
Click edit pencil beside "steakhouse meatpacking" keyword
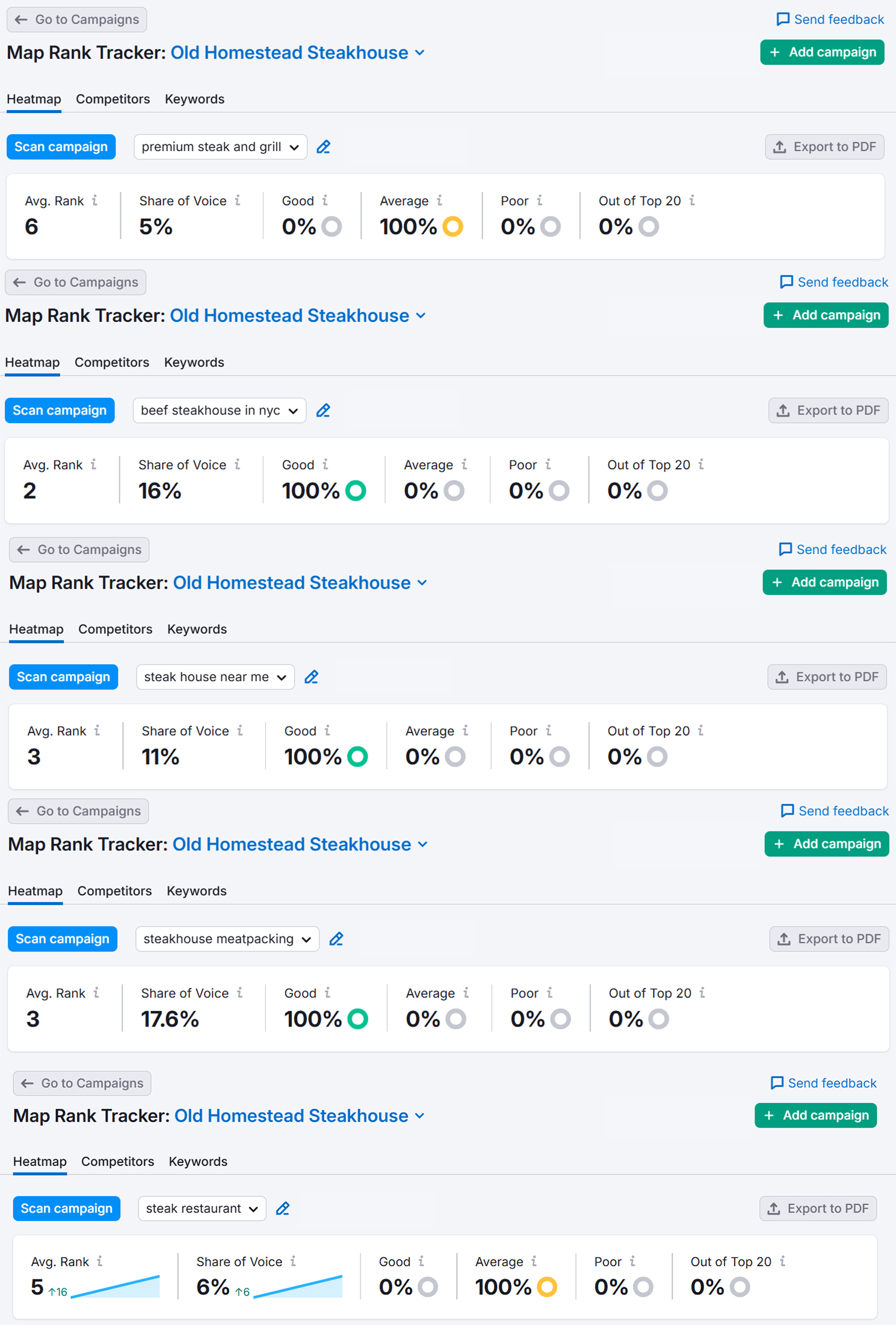click(x=336, y=939)
